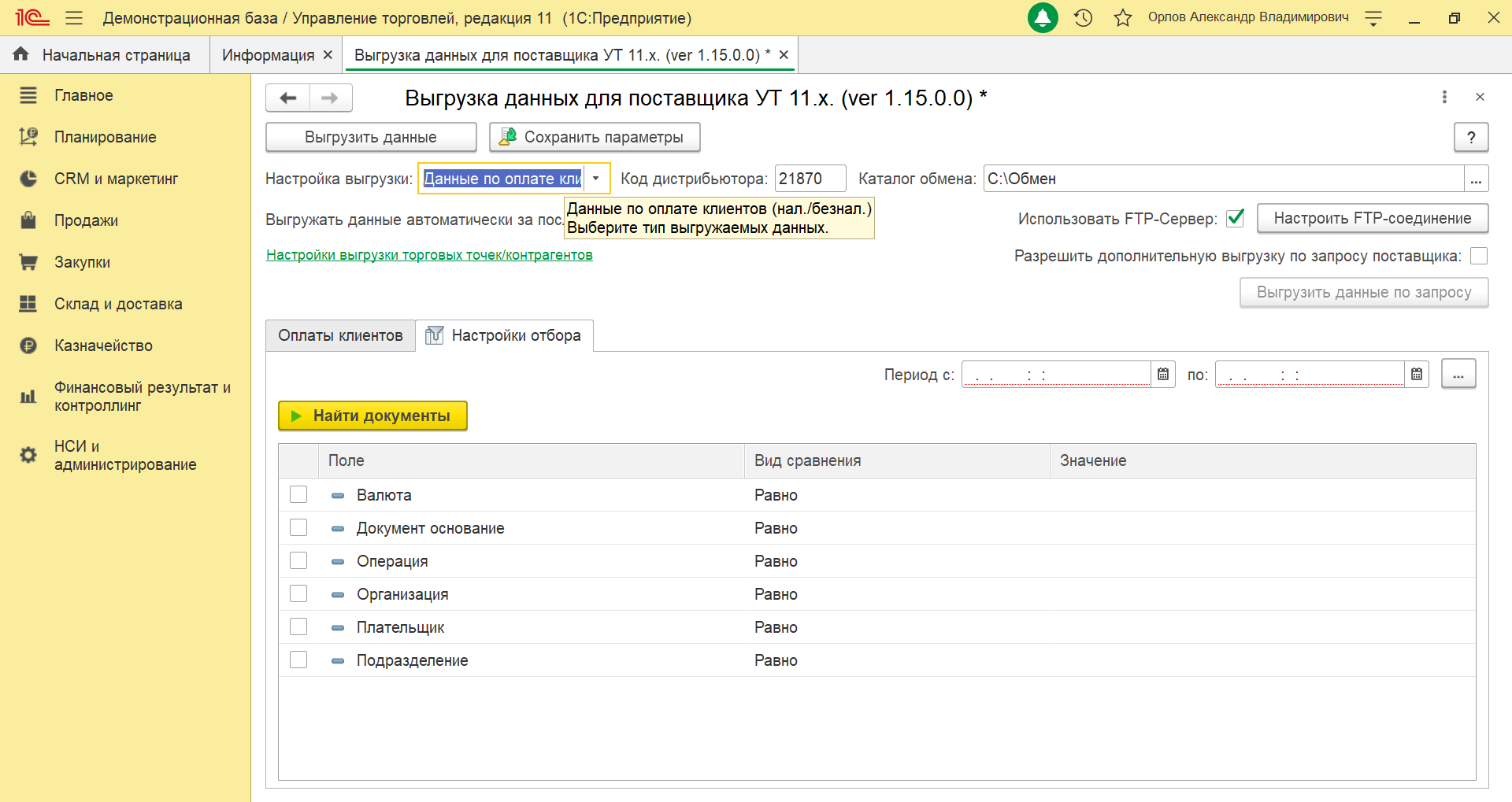This screenshot has height=802, width=1512.
Task: Select the Документ основание field text
Action: pyautogui.click(x=430, y=528)
